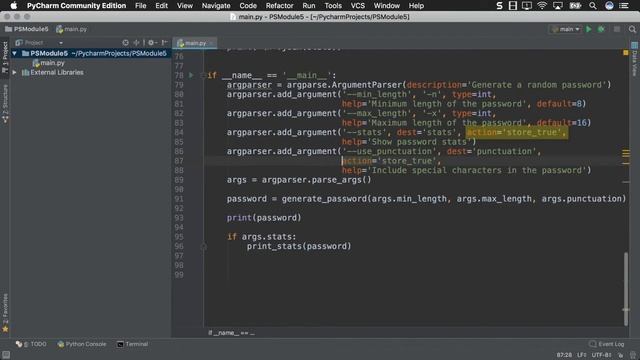Open the Event Log

click(x=607, y=344)
